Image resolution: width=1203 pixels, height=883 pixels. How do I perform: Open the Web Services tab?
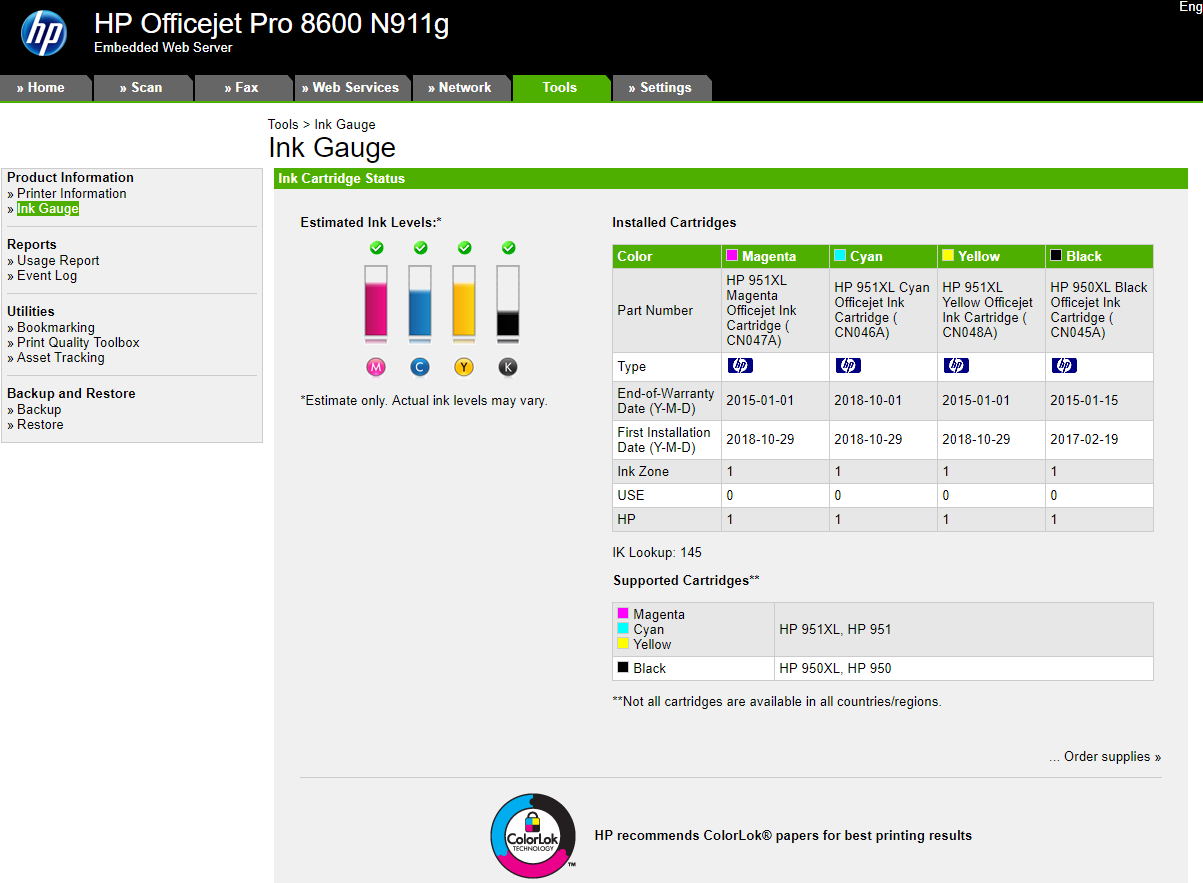(350, 88)
